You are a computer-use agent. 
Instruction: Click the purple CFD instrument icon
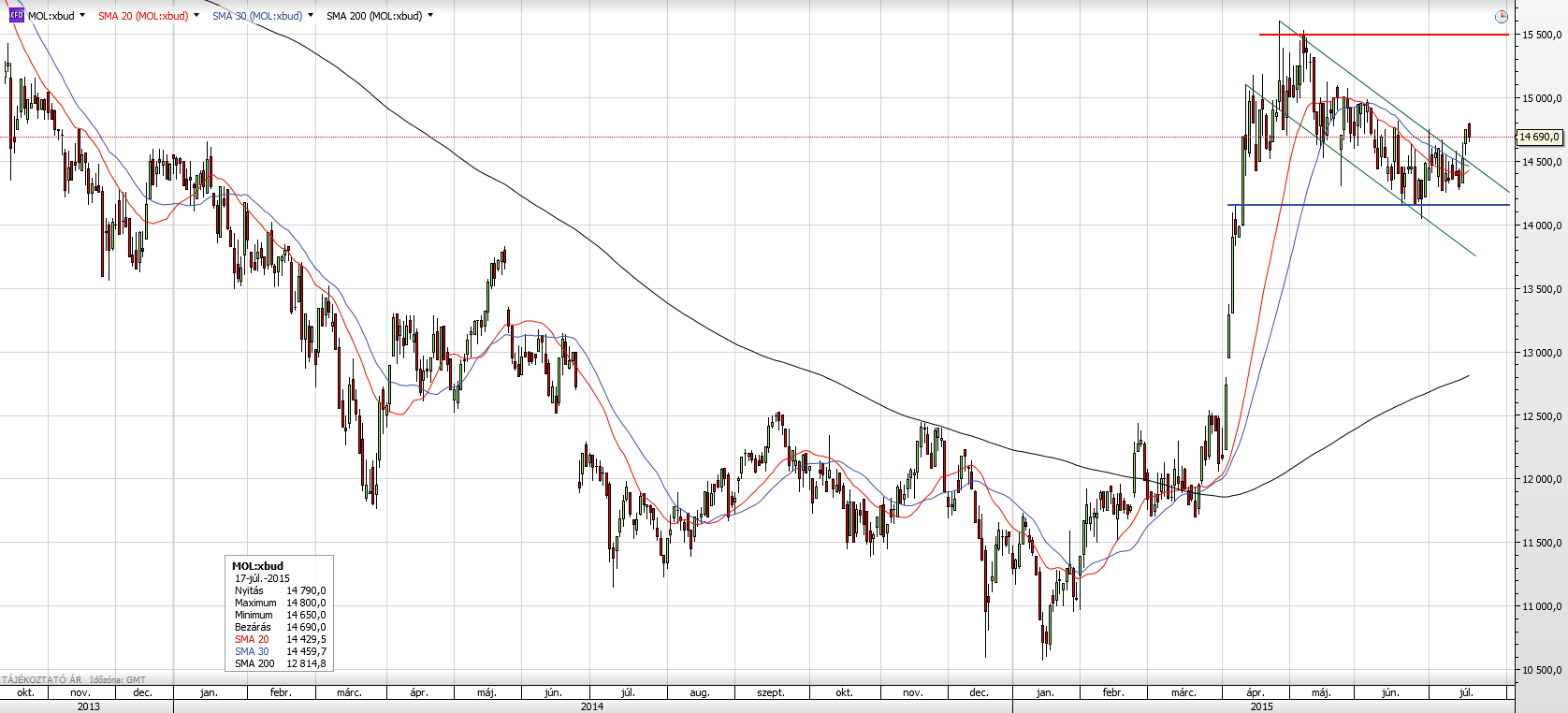16,15
